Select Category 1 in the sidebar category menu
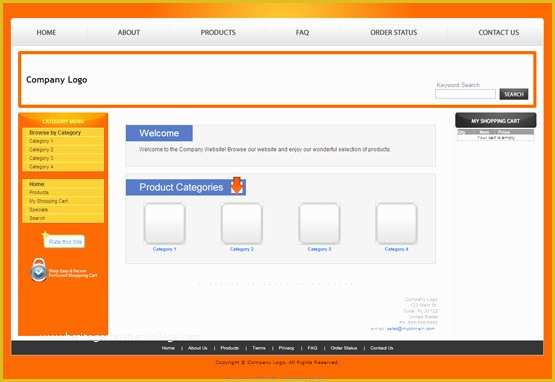This screenshot has height=382, width=555. (41, 141)
